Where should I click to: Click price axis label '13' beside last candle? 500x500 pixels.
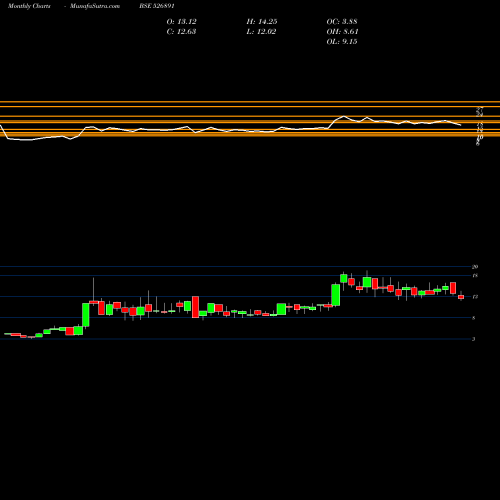coord(475,297)
